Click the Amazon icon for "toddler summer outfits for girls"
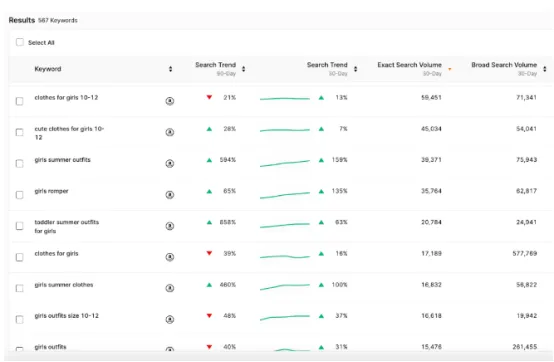The width and height of the screenshot is (554, 362). click(x=170, y=226)
